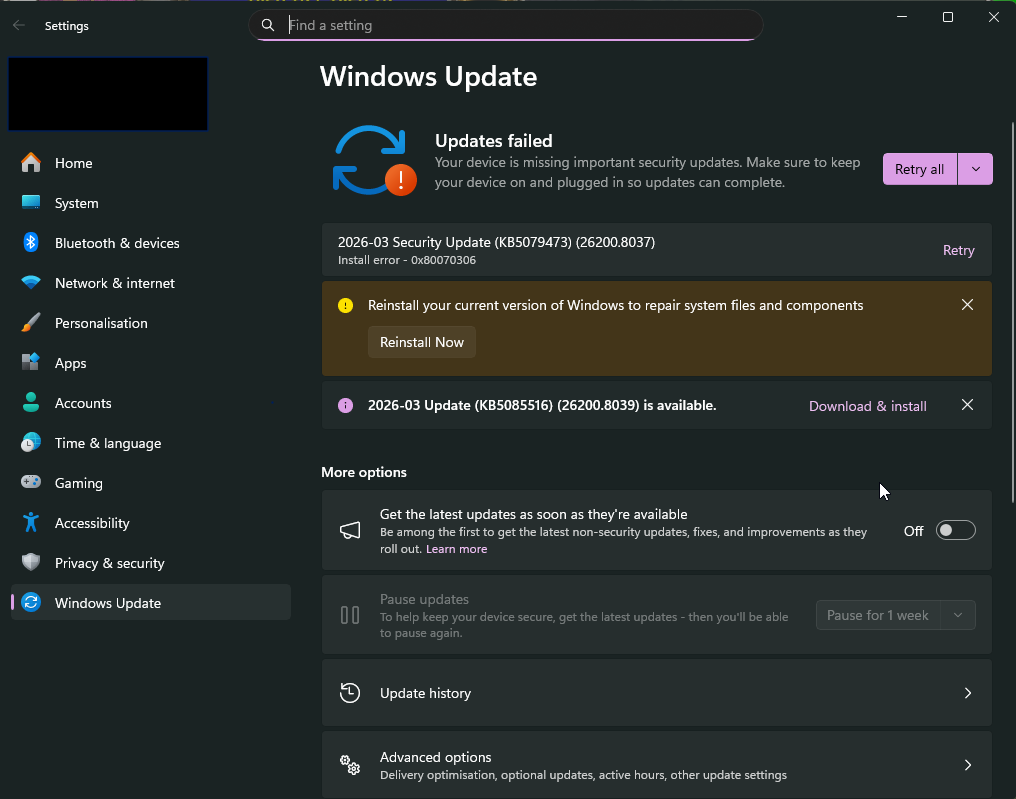Open the Pause for 1 week dropdown
The image size is (1016, 799).
pyautogui.click(x=958, y=615)
